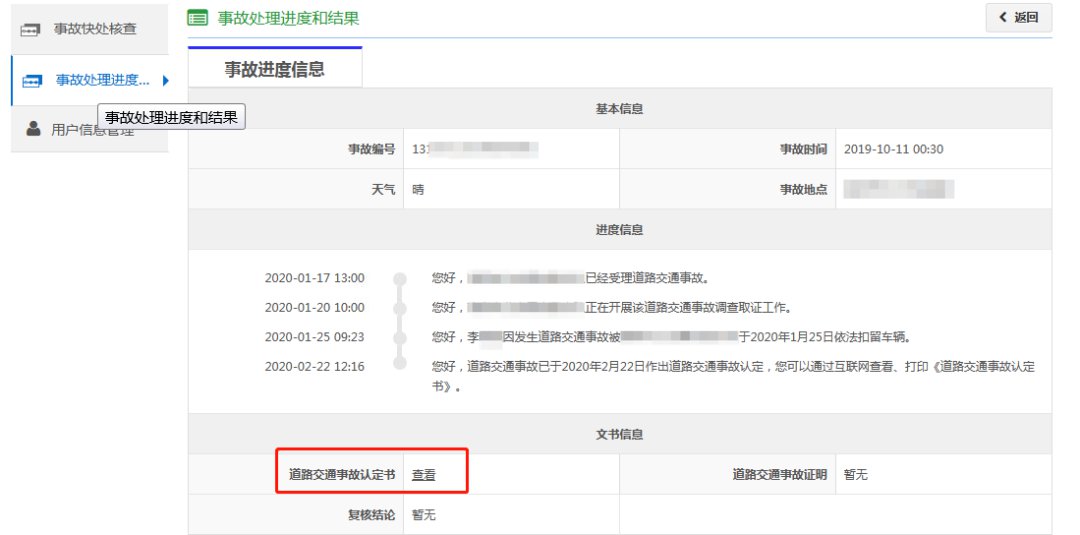Click the 文书信息 section header
The width and height of the screenshot is (1080, 535).
pos(619,435)
